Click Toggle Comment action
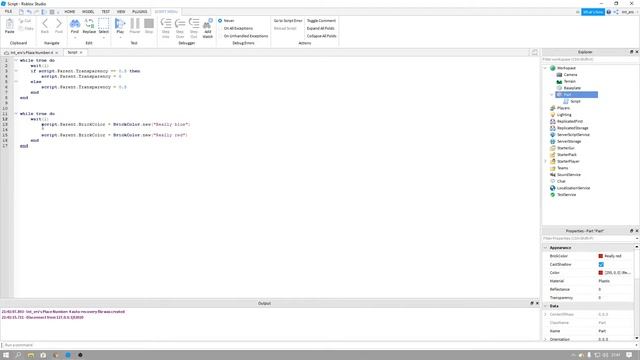Screen dimensions: 640x360 point(321,21)
